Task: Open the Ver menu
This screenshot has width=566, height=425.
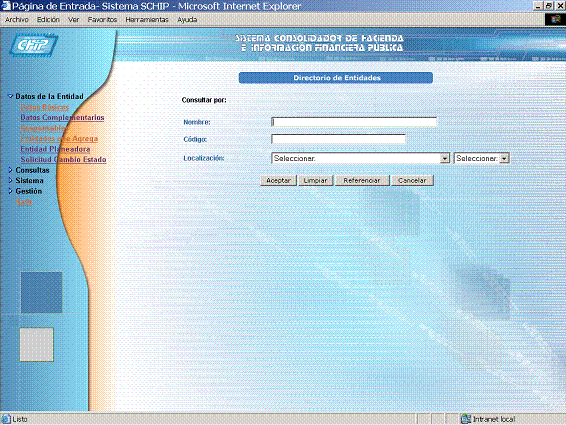Action: point(74,19)
